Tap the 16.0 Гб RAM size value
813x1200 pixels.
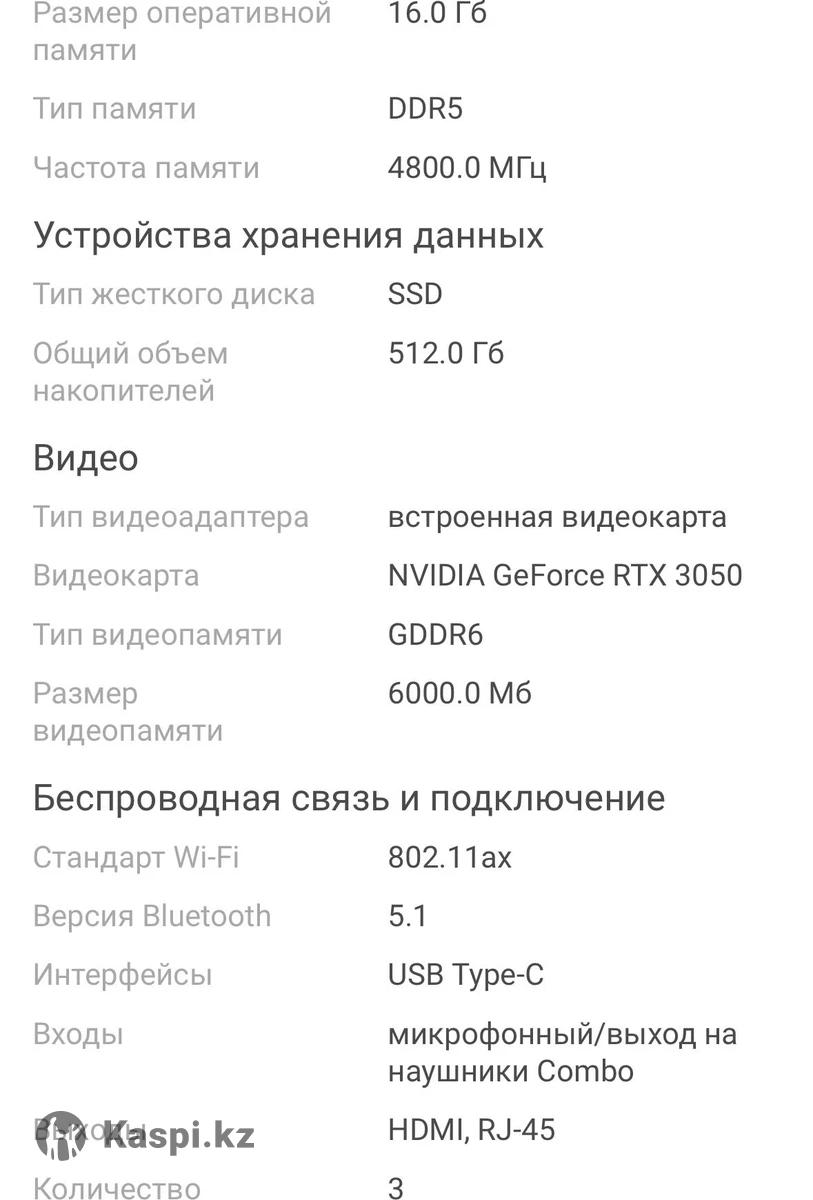point(437,14)
